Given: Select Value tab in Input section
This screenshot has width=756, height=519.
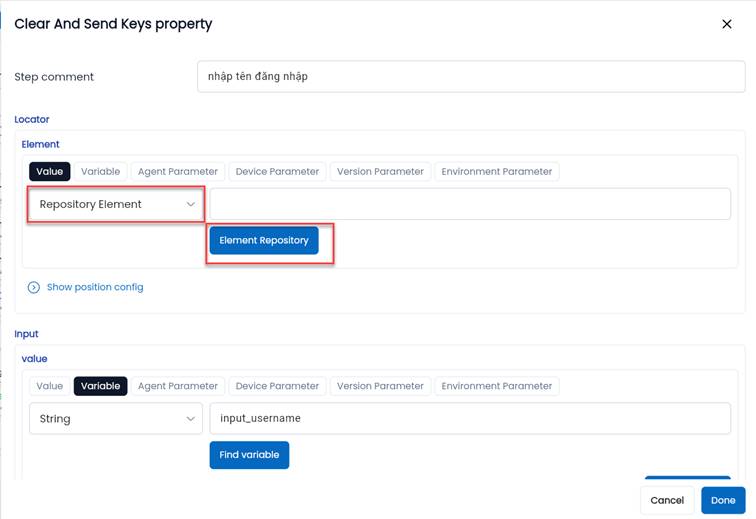Looking at the screenshot, I should click(49, 386).
